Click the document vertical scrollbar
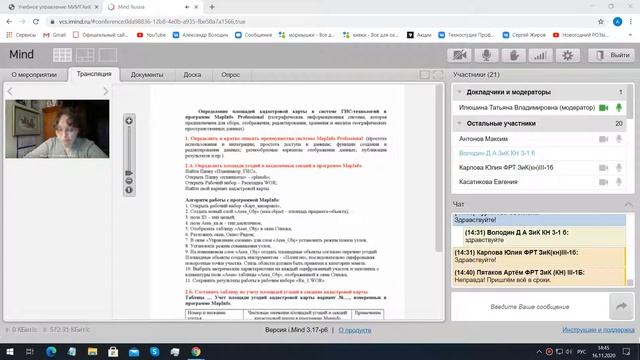The image size is (640, 360). pos(439,167)
